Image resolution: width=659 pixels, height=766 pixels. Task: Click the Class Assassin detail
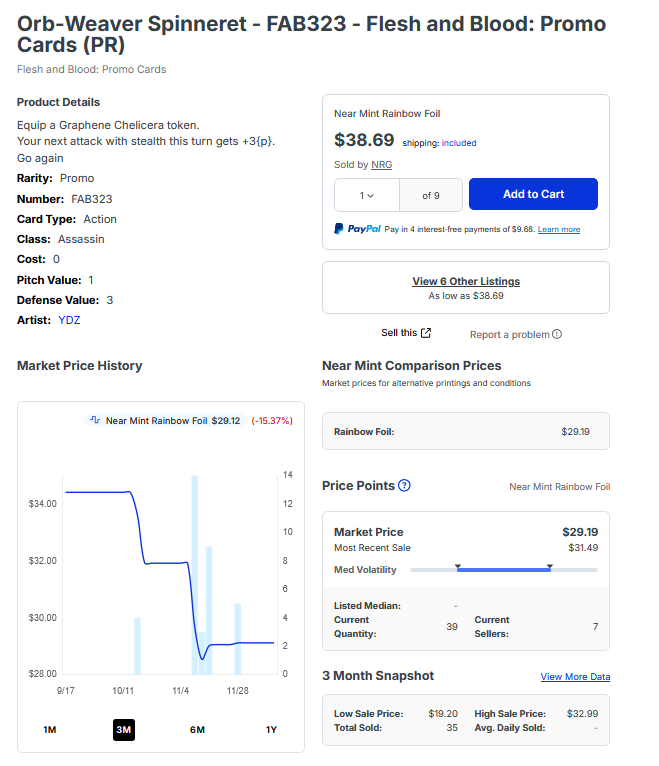61,239
